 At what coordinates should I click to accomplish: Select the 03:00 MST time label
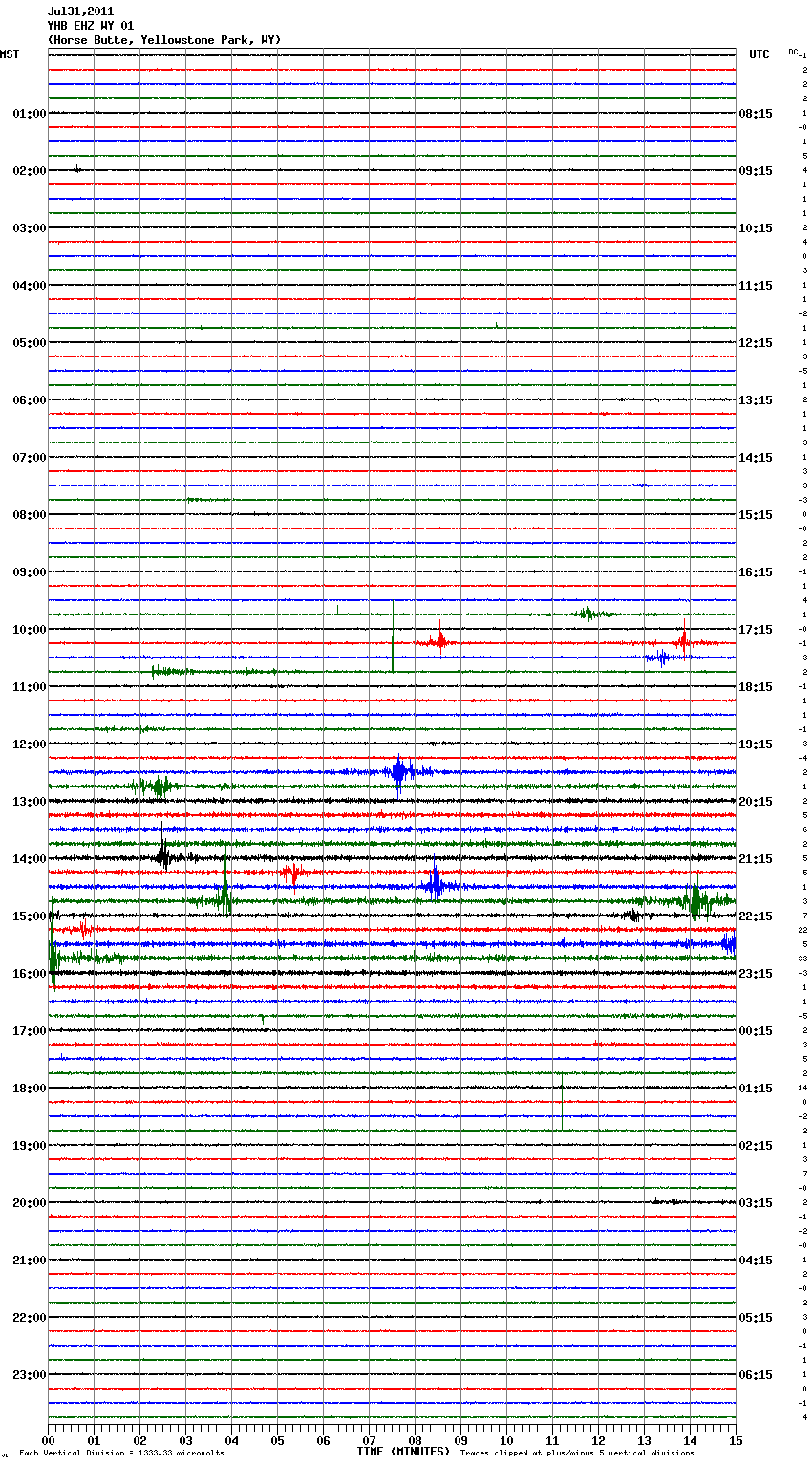29,228
